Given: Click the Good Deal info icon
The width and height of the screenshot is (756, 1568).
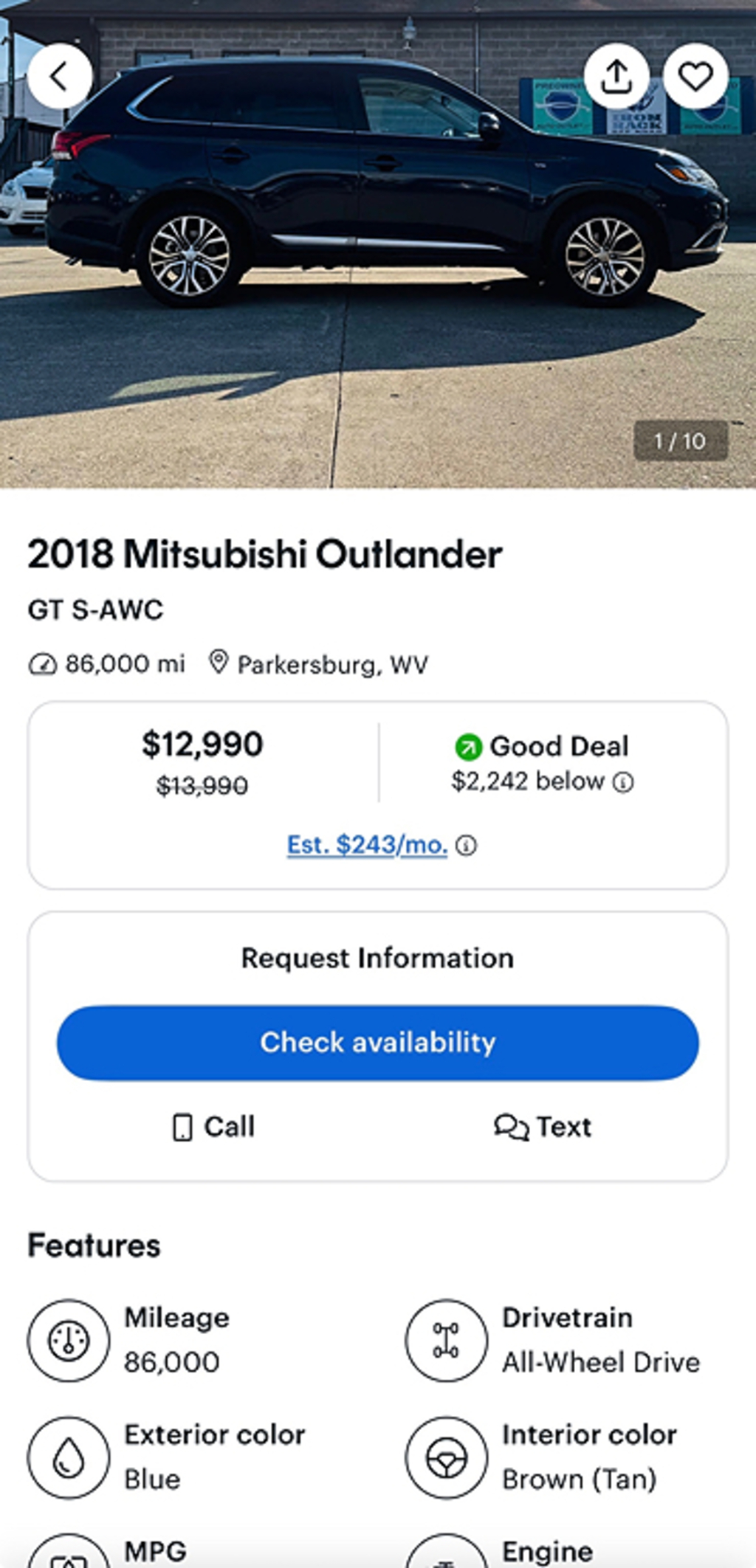Looking at the screenshot, I should (x=624, y=782).
